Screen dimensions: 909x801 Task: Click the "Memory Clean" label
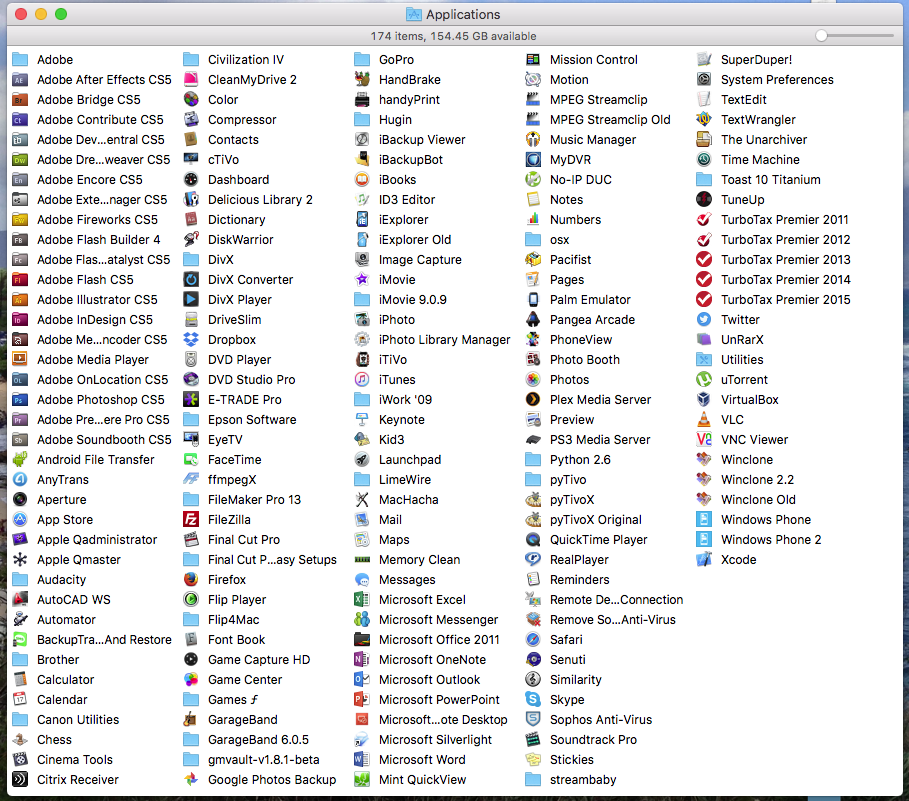tap(420, 560)
